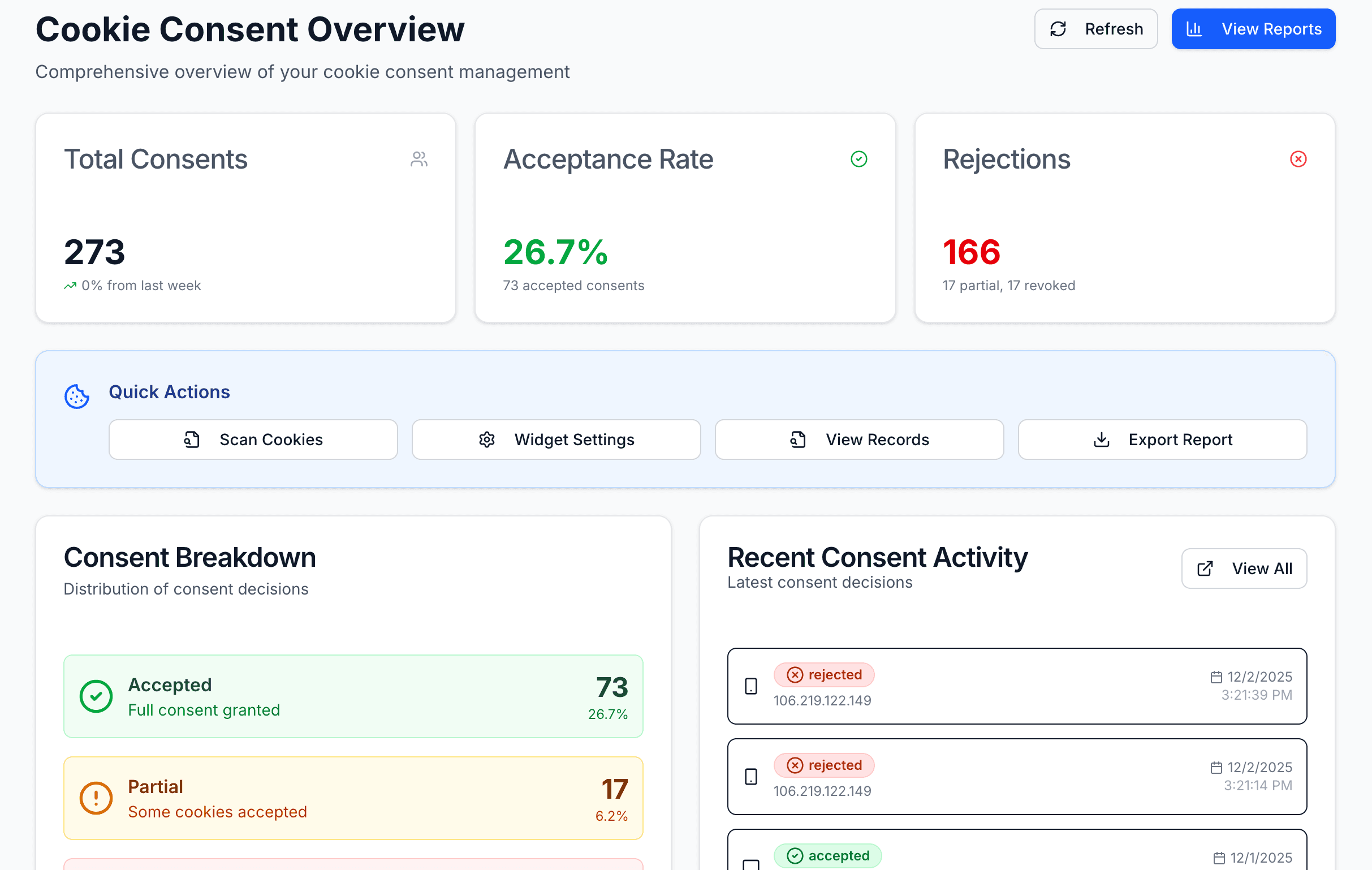Open View Records from Quick Actions
This screenshot has height=870, width=1372.
(859, 440)
